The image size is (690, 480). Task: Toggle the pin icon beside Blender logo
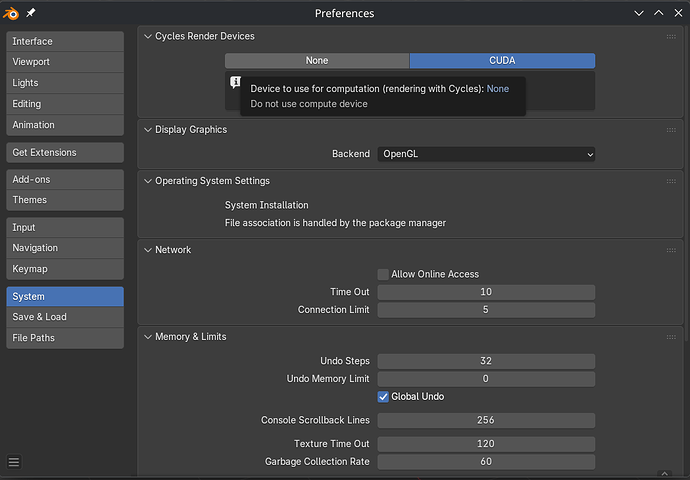coord(31,13)
